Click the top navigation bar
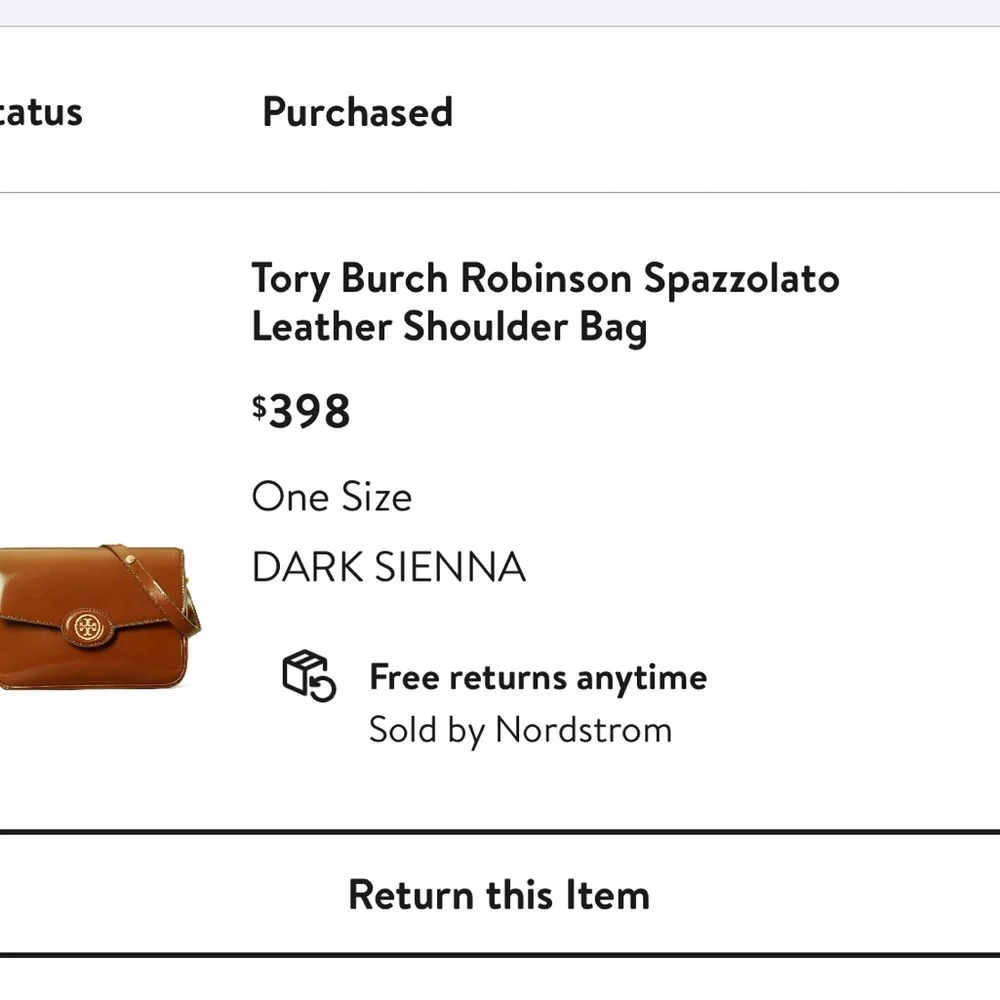Screen dimensions: 1000x1000 click(x=500, y=12)
